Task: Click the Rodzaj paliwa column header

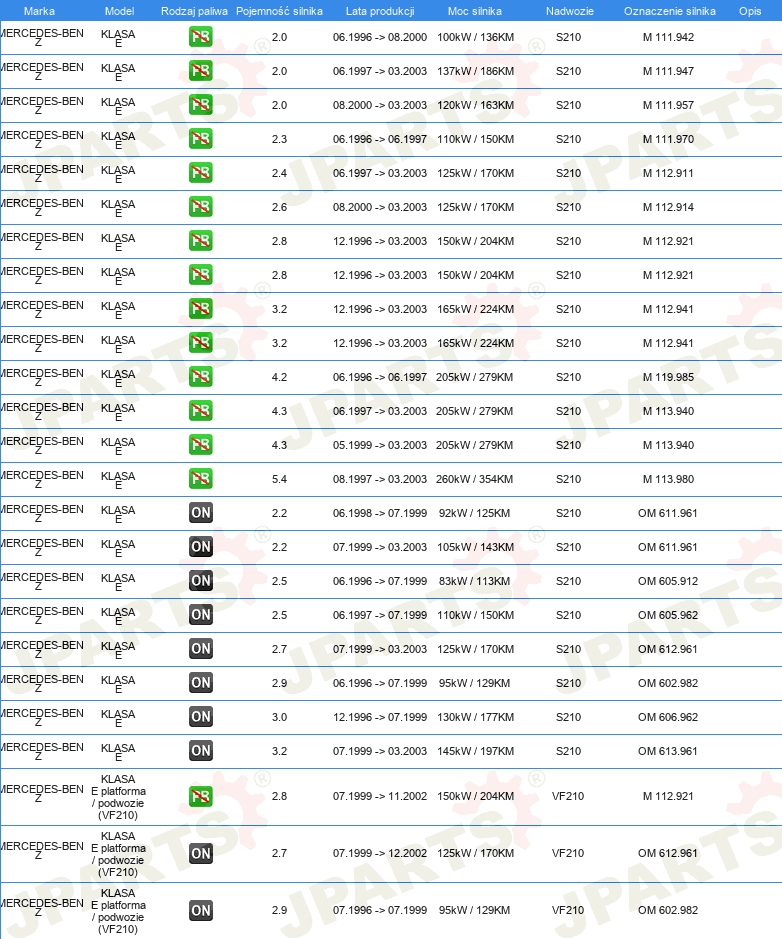Action: (x=194, y=11)
